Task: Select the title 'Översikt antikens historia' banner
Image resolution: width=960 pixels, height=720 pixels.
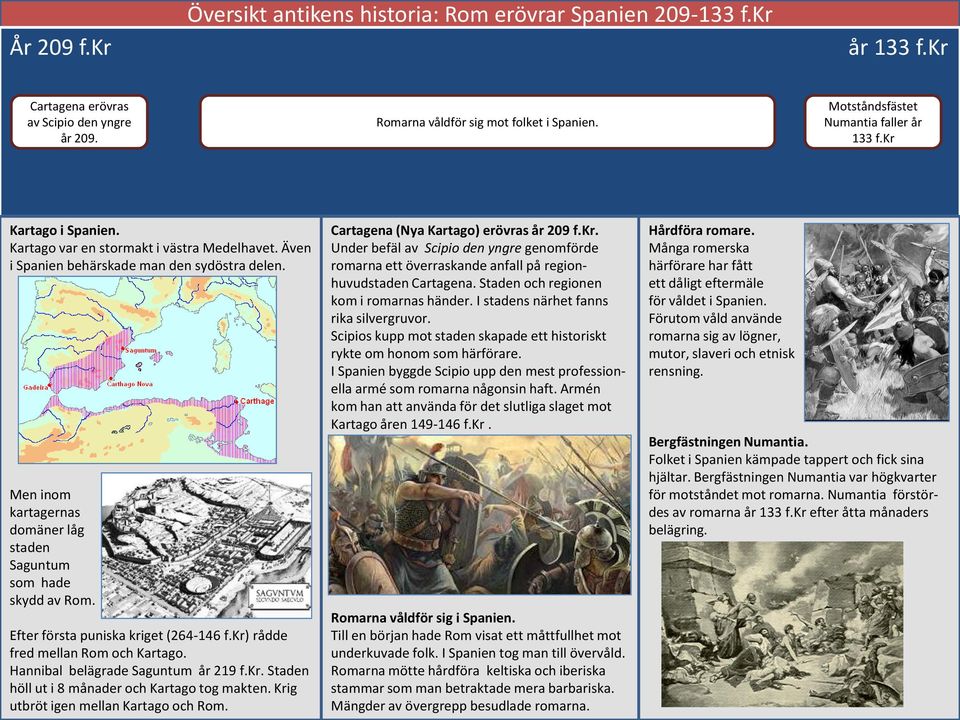Action: click(x=480, y=13)
